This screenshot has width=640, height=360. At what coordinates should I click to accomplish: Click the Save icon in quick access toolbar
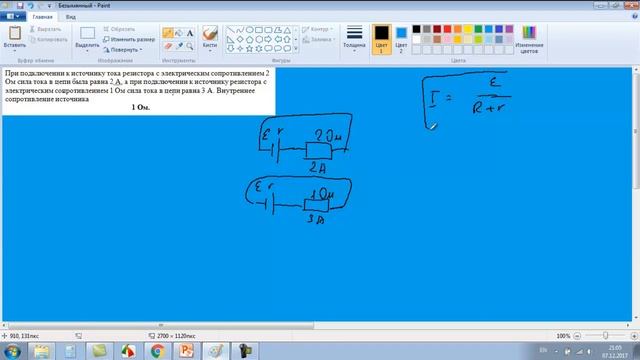[x=20, y=6]
